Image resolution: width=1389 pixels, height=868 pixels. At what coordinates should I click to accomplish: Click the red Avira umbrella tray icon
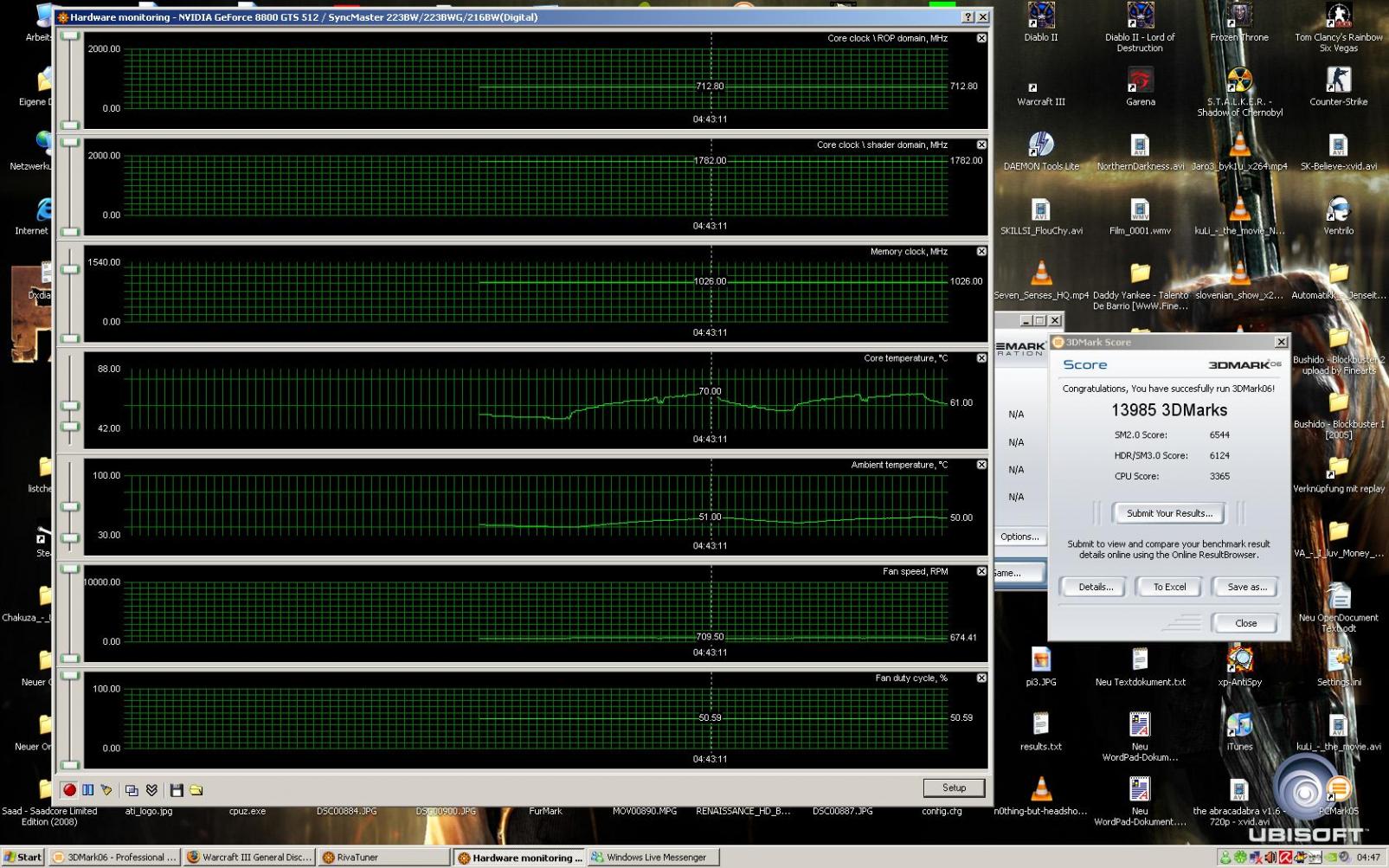(1285, 858)
